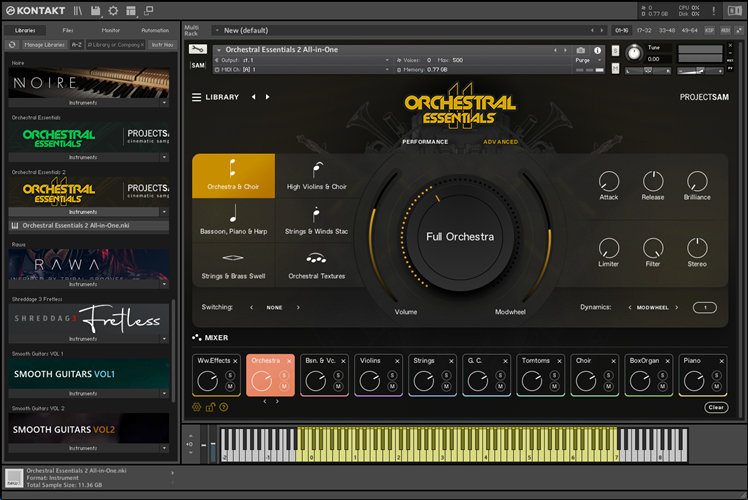Open the LIBRARY hamburger menu icon

point(197,97)
